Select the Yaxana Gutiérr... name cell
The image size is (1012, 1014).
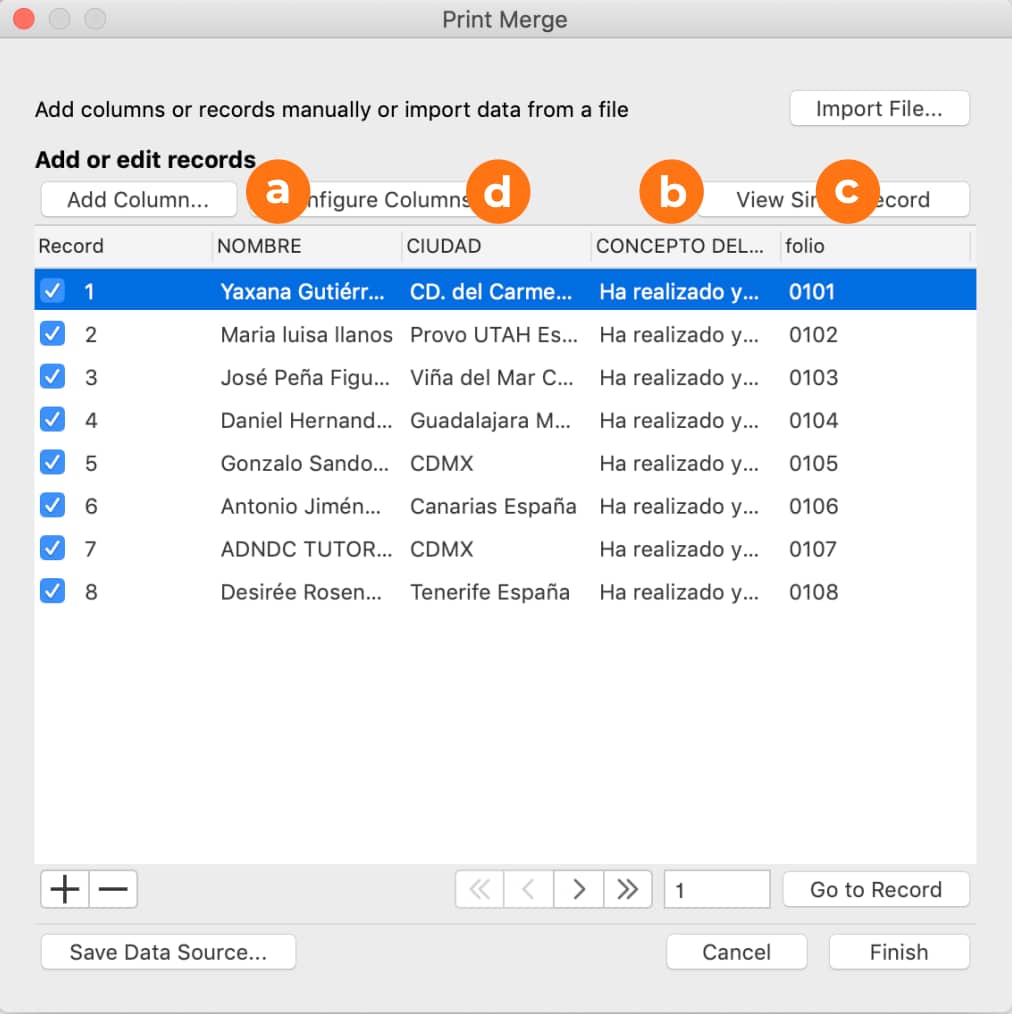click(303, 292)
